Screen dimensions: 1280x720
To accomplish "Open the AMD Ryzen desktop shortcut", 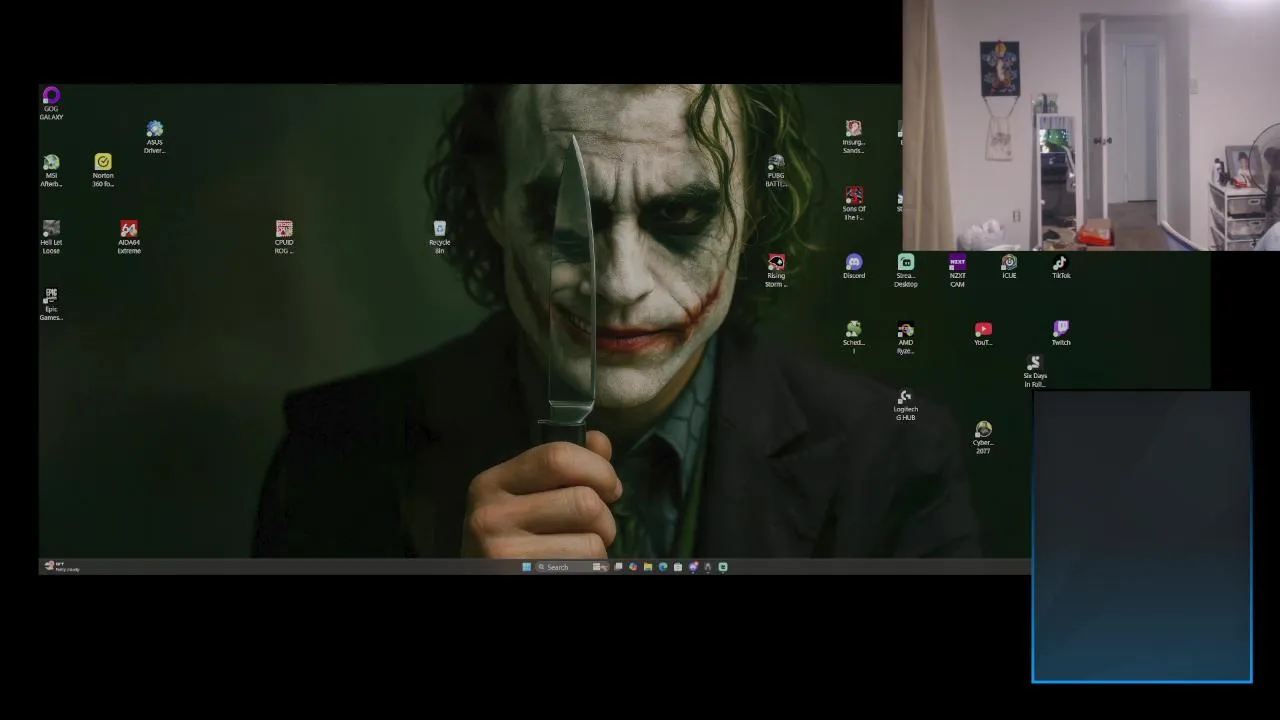I will [905, 337].
